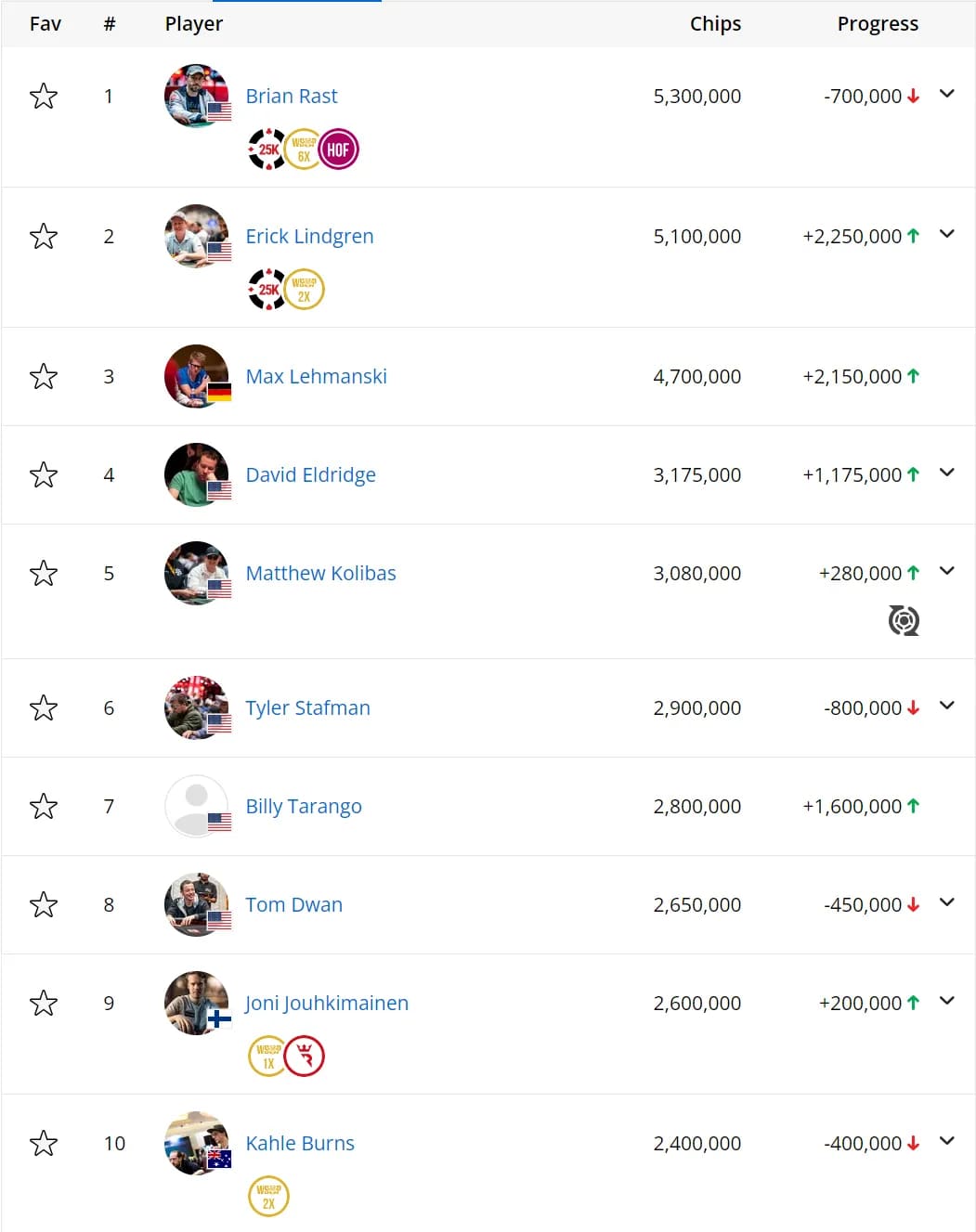Image resolution: width=976 pixels, height=1232 pixels.
Task: Click Joni Jouhkimainen's WSOP 1X badge
Action: pos(267,1057)
